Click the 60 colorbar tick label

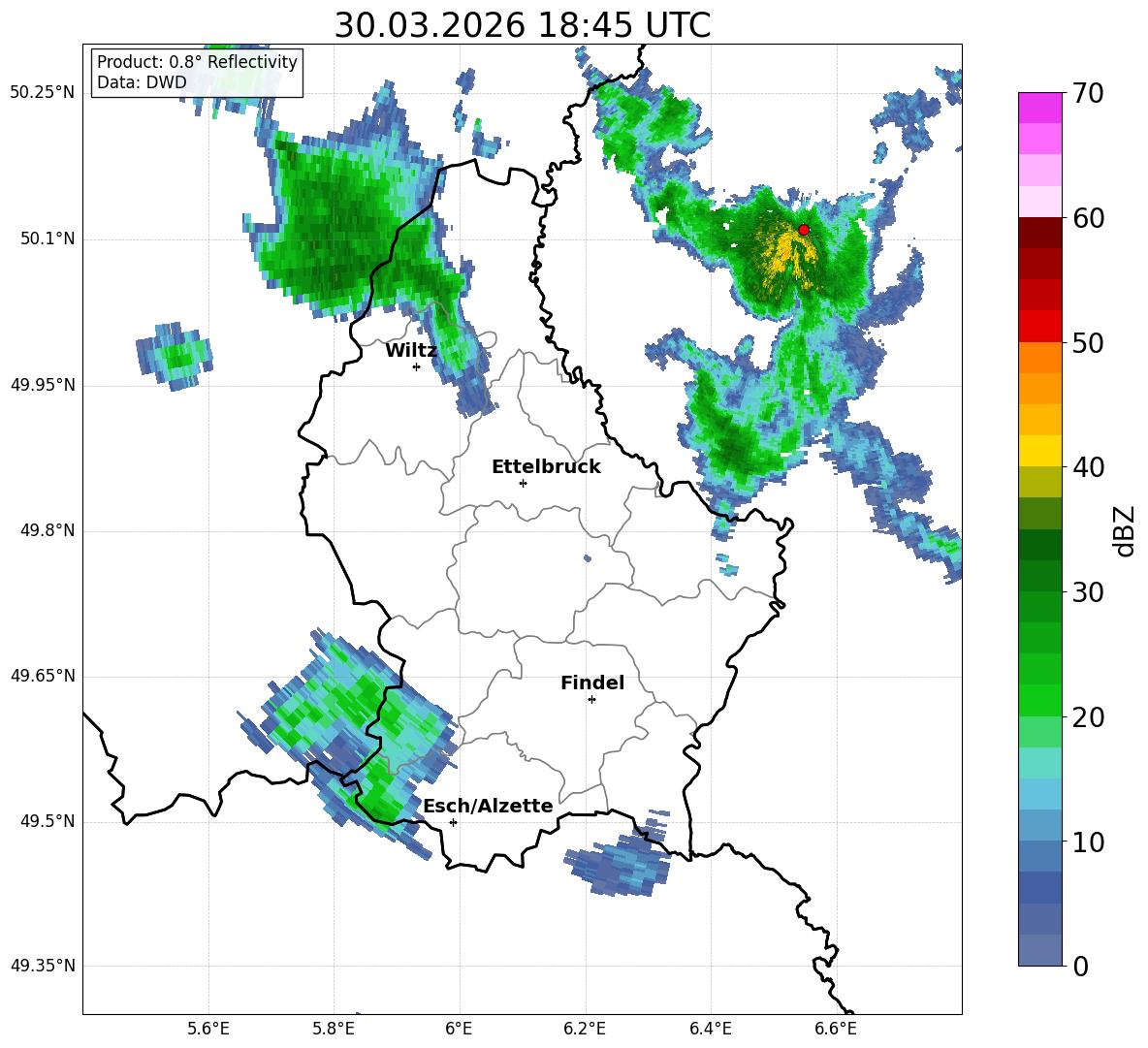click(1088, 218)
